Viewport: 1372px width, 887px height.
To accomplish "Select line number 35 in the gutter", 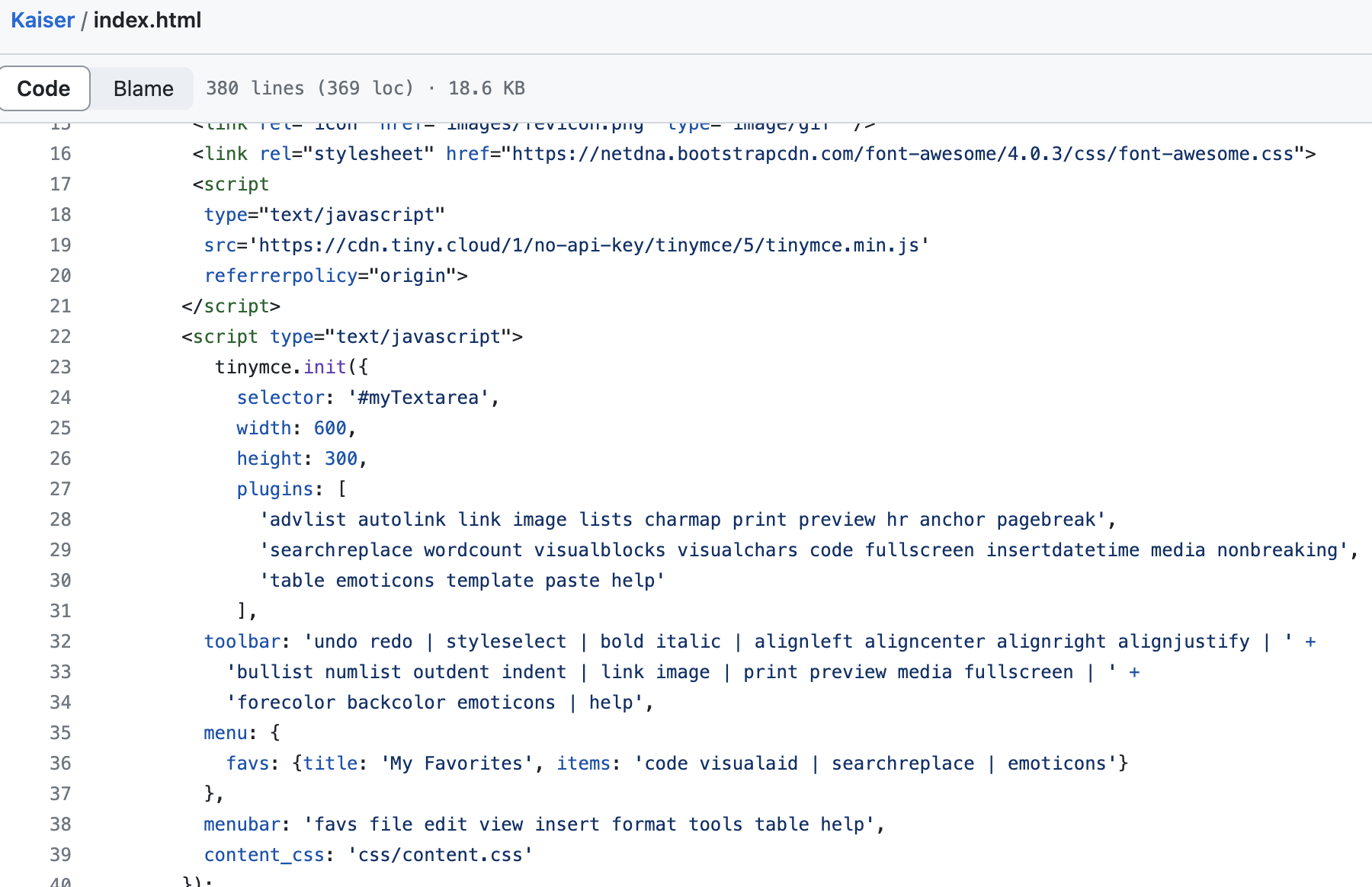I will 60,733.
